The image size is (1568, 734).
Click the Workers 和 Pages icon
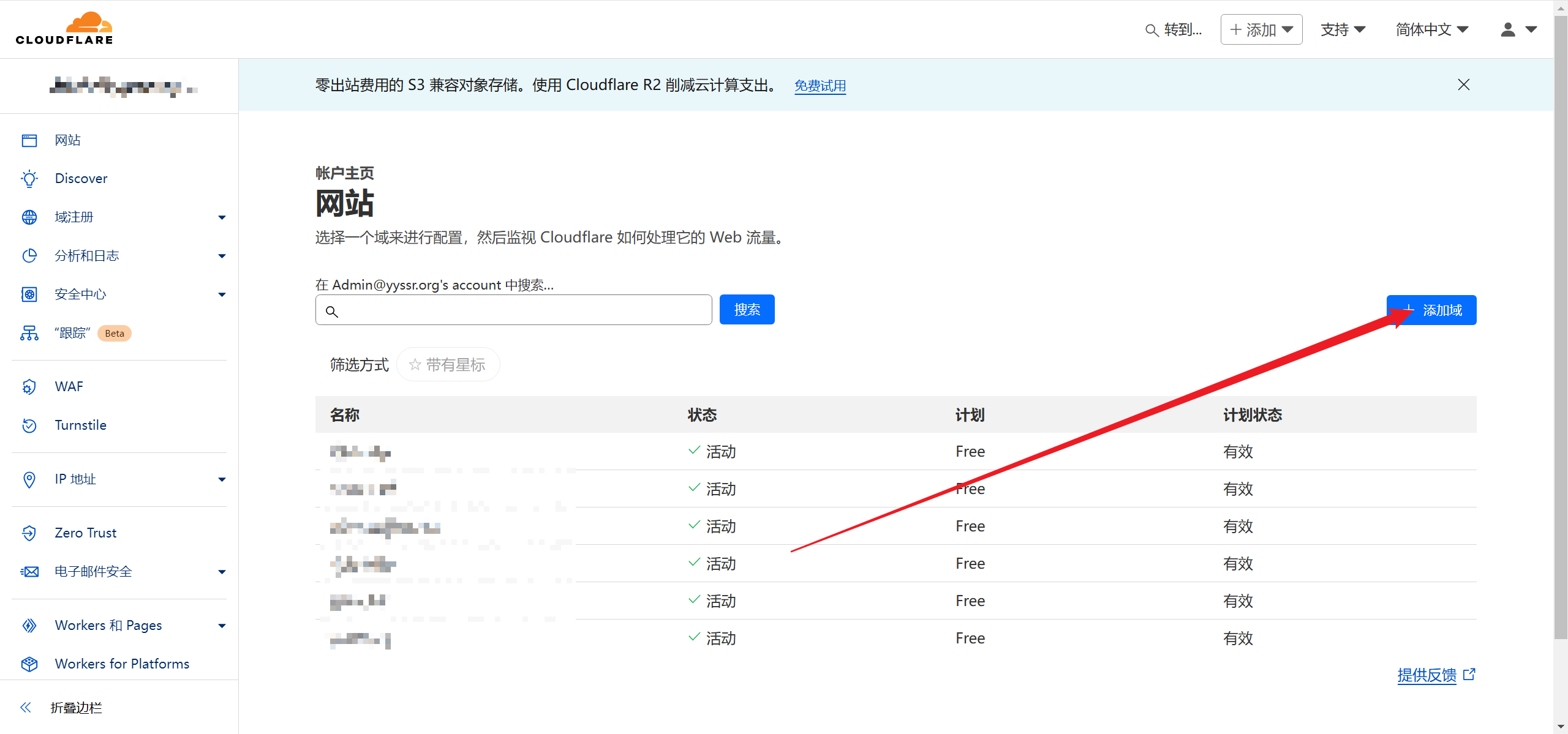29,626
